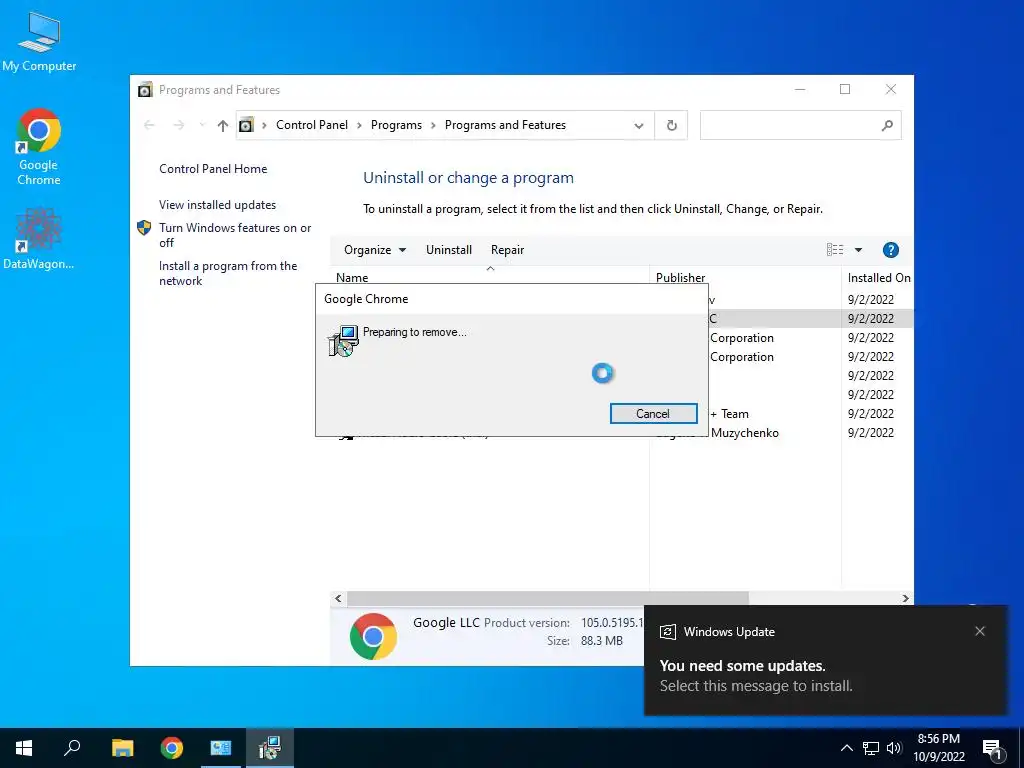Click Uninstall in the toolbar
Image resolution: width=1024 pixels, height=768 pixels.
coord(449,250)
